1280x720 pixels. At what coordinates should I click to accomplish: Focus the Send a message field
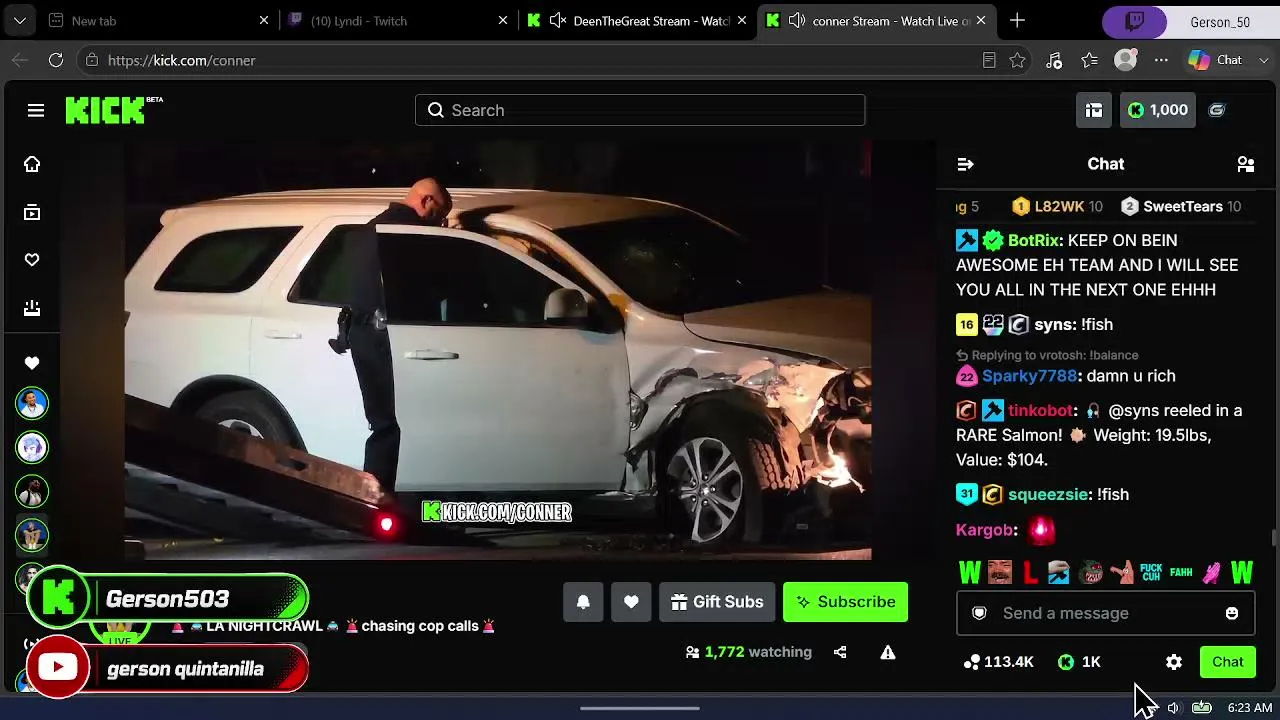click(1105, 613)
